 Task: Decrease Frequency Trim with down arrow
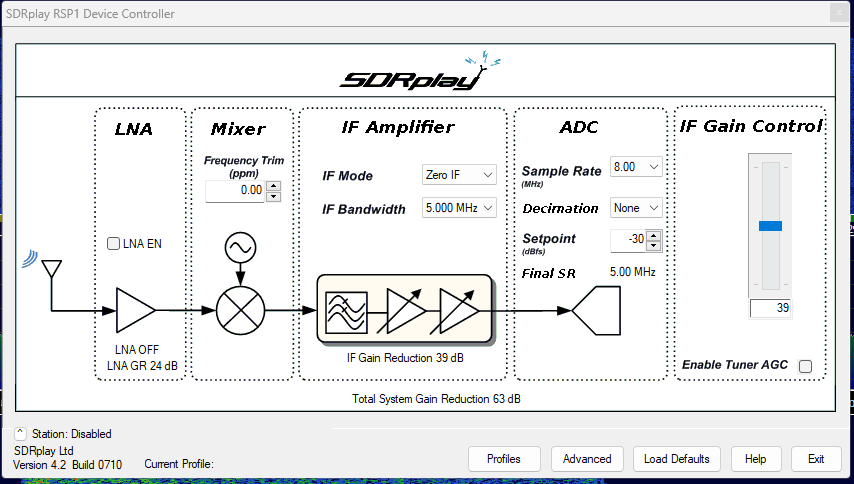tap(273, 197)
